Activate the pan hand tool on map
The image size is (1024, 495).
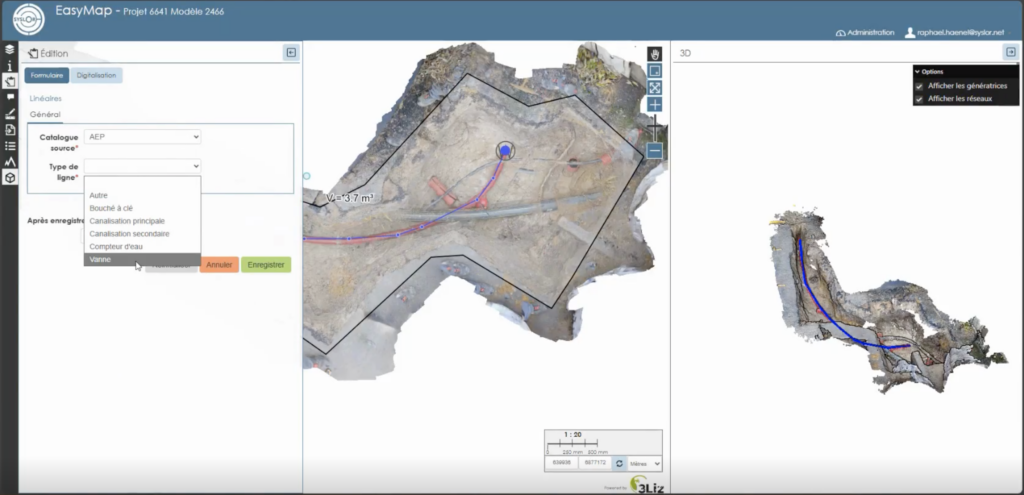click(x=654, y=53)
